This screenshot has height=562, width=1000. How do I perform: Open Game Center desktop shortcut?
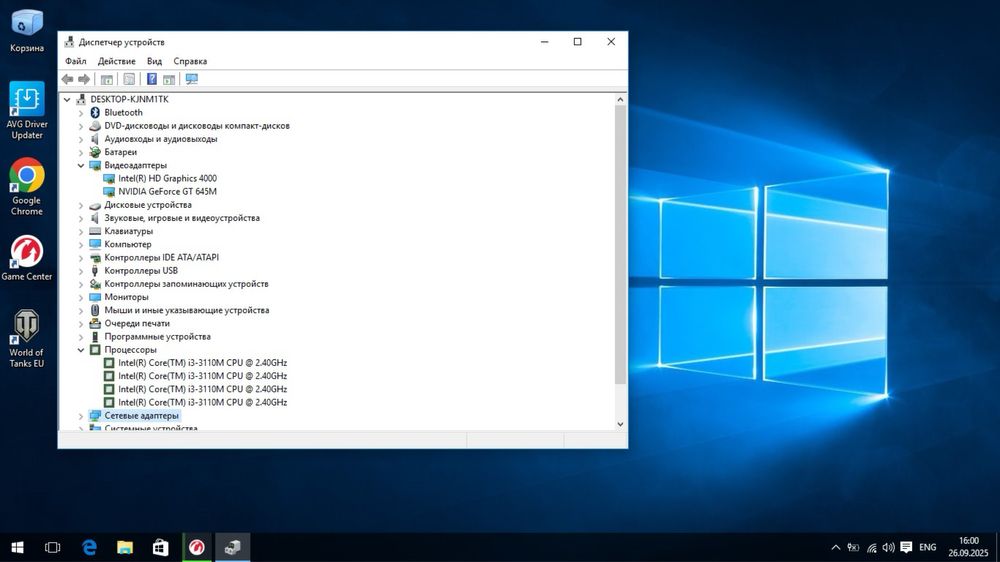[27, 258]
